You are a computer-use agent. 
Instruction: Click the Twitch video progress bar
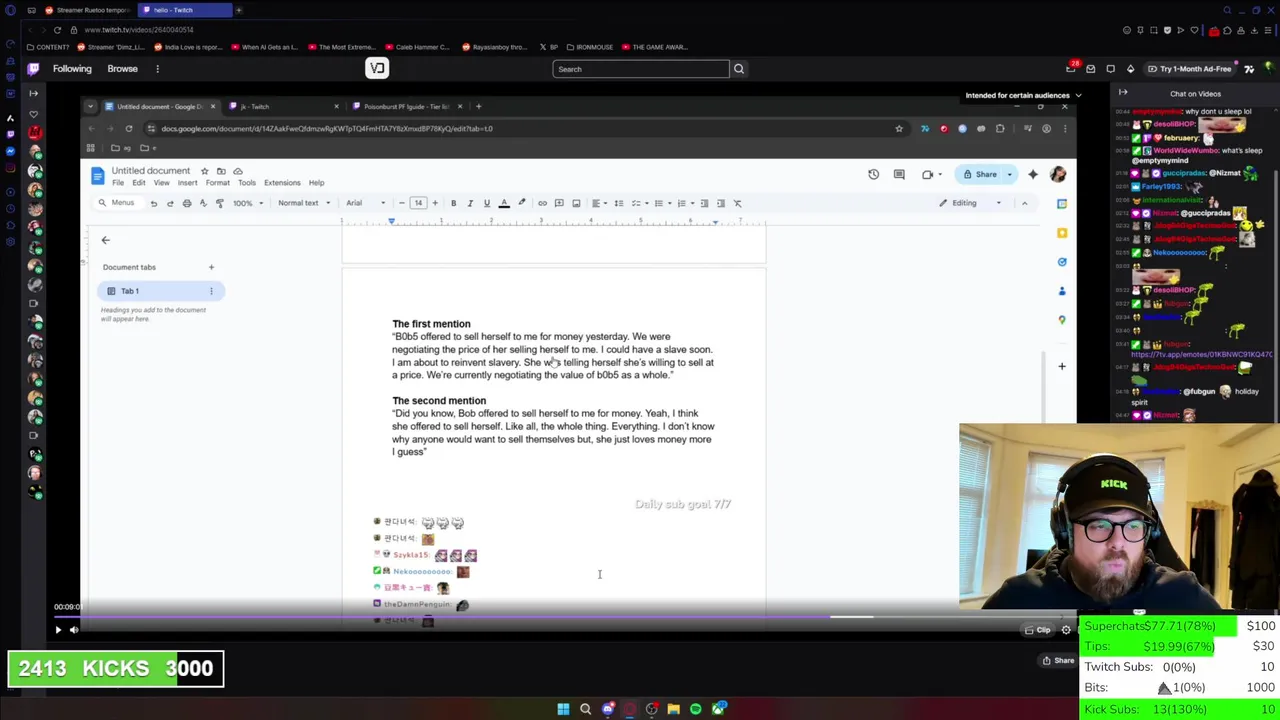tap(565, 616)
